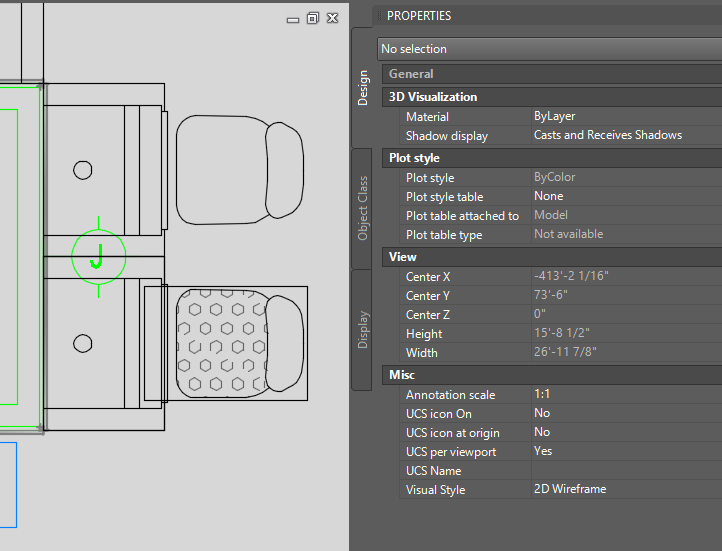
Task: Select the upper small circle on the desk
Action: tap(82, 170)
